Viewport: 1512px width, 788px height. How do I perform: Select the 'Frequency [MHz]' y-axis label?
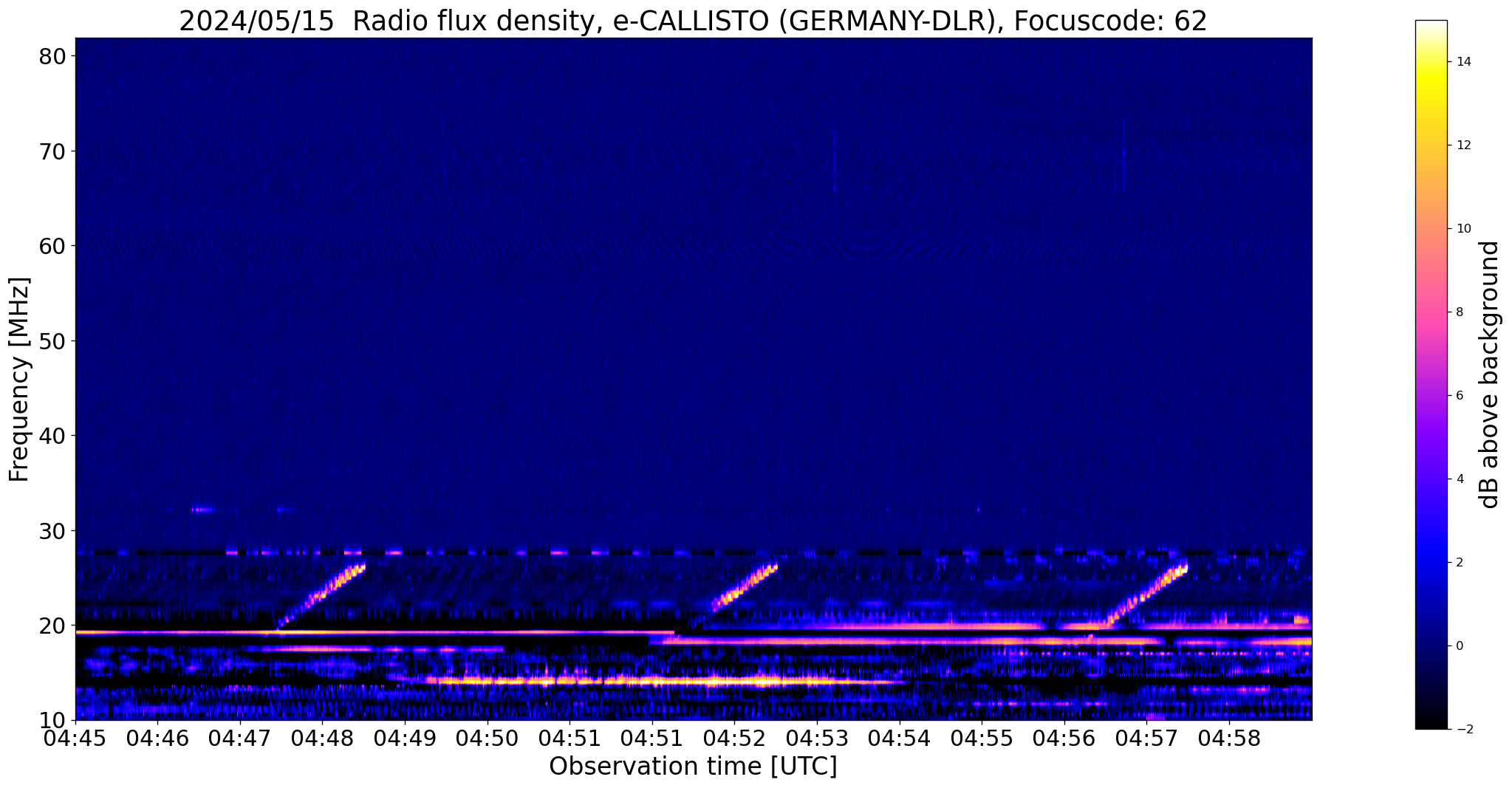(x=19, y=380)
